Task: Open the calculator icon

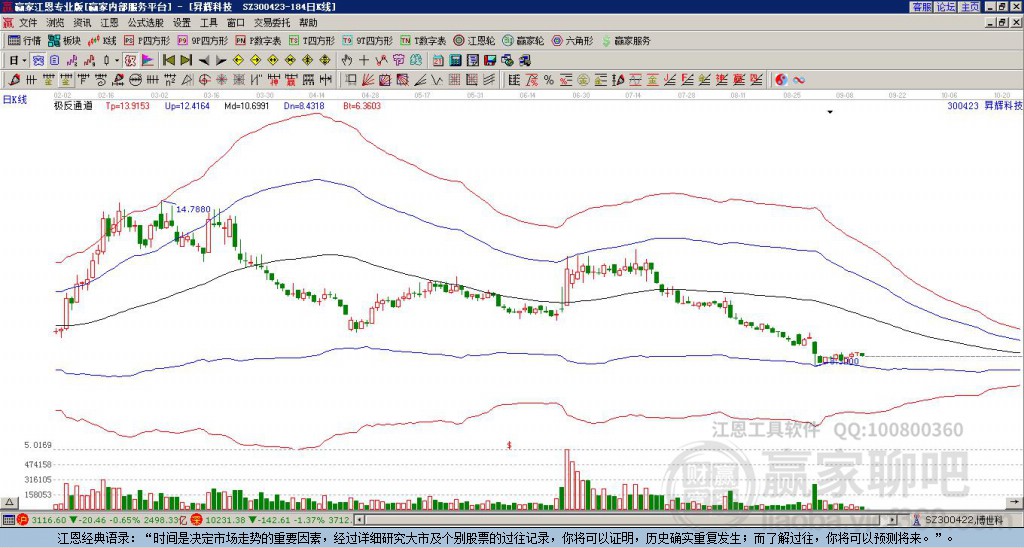Action: click(x=455, y=60)
